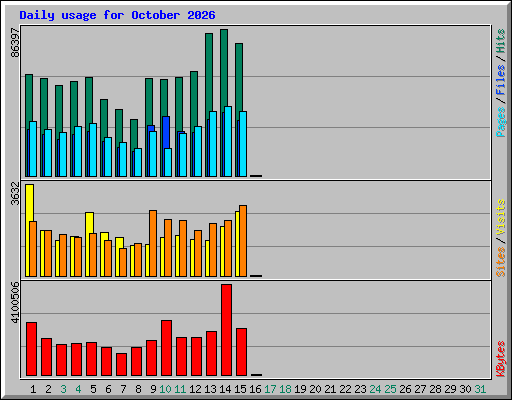Click green weekend day label 4

click(x=78, y=389)
